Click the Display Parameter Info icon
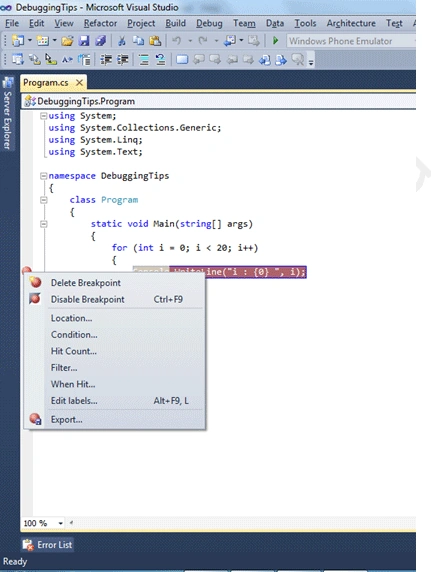The image size is (431, 572). click(34, 59)
